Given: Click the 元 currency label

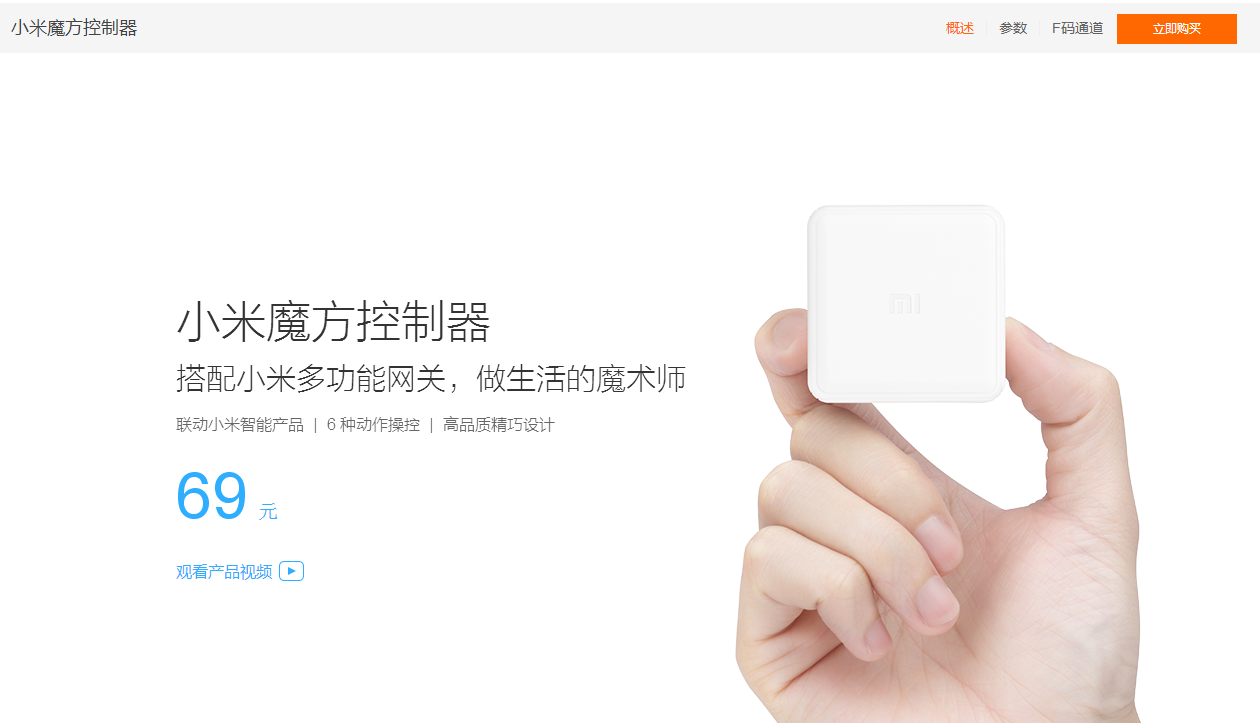Looking at the screenshot, I should pyautogui.click(x=268, y=512).
